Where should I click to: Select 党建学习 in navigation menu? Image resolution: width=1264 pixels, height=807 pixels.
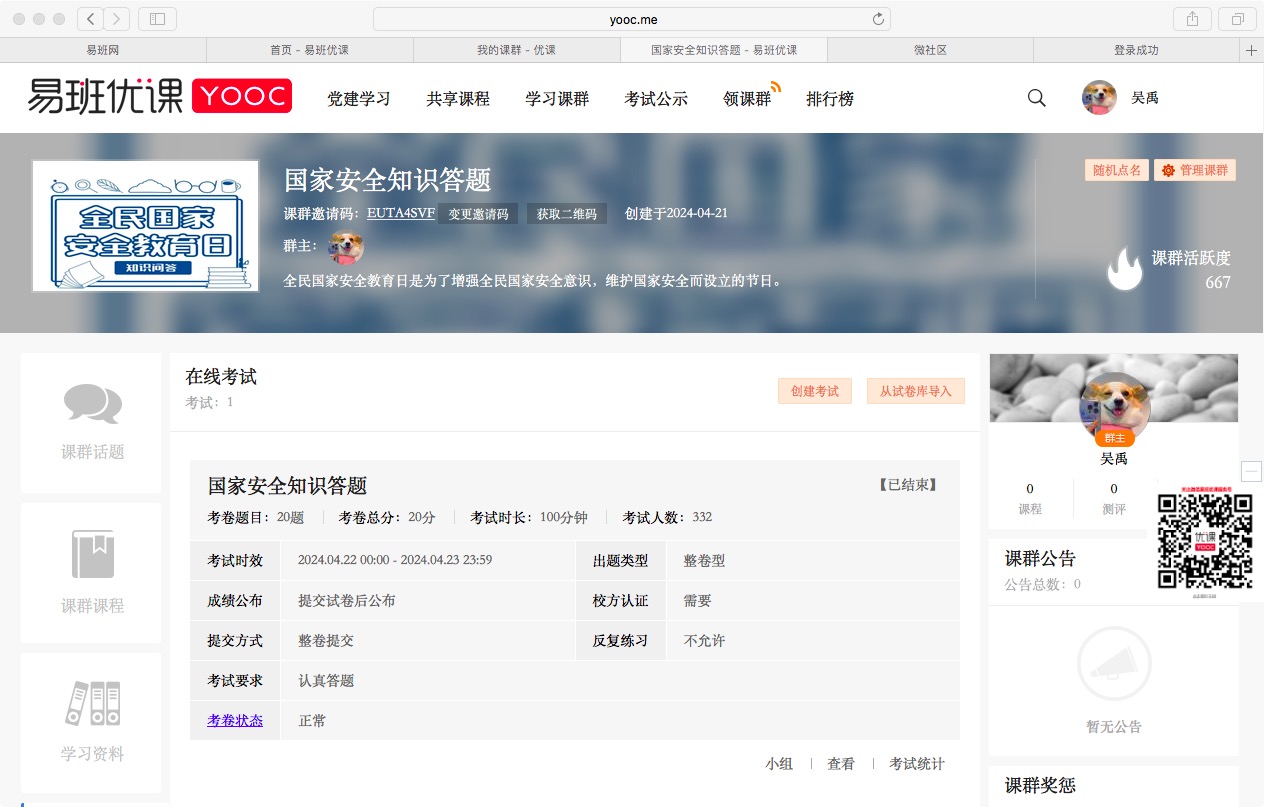point(359,99)
